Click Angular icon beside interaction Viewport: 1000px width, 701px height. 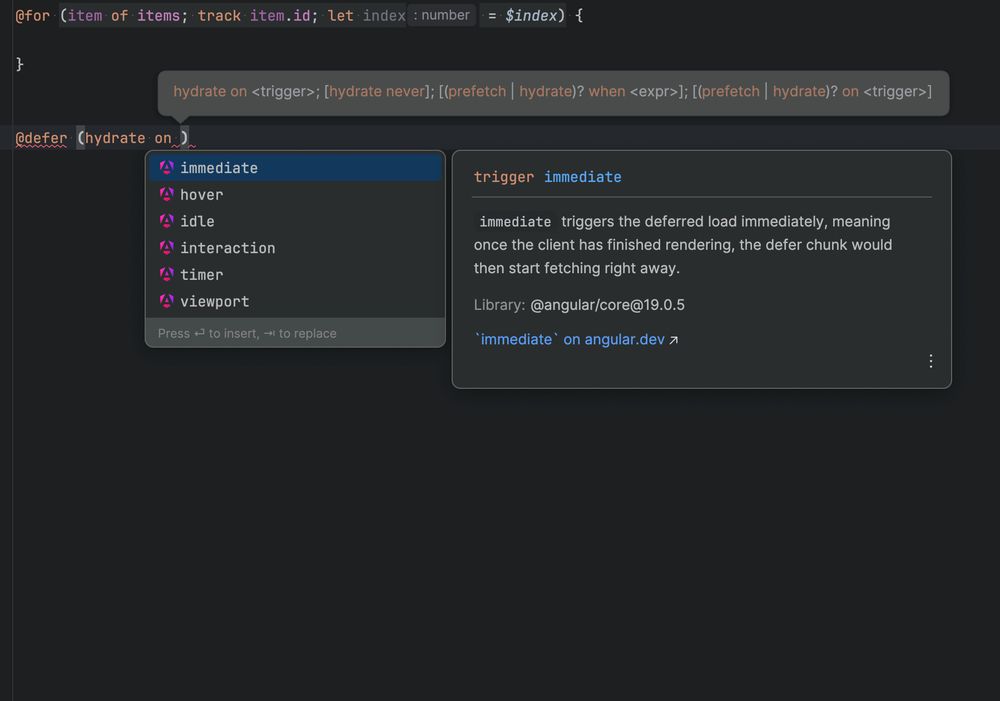pyautogui.click(x=166, y=247)
